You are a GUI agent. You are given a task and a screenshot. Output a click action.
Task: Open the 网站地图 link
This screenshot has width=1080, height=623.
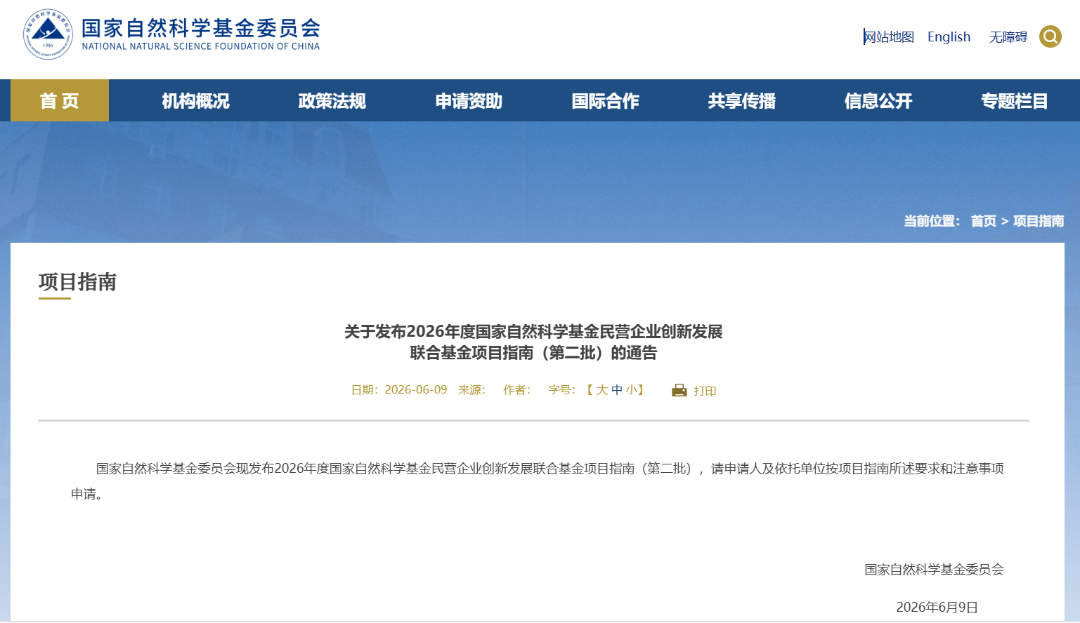click(x=889, y=37)
